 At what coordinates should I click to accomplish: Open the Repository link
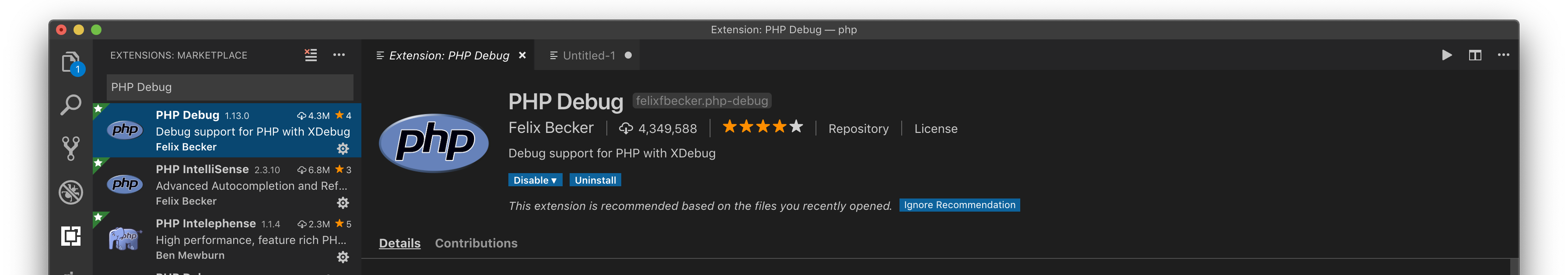858,129
